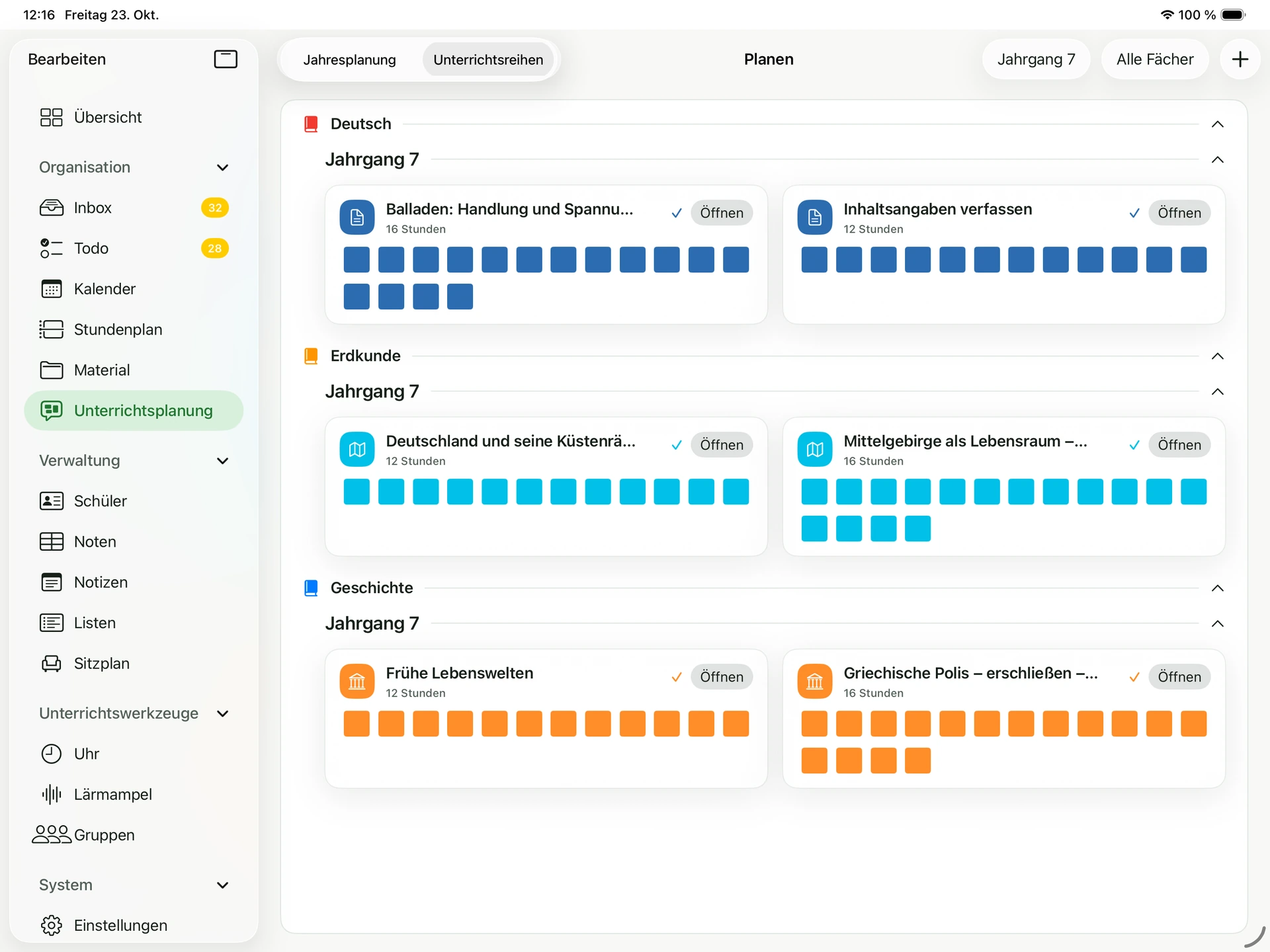Open the Inhaltsangaben verfassen unit
The image size is (1270, 952).
click(1179, 213)
